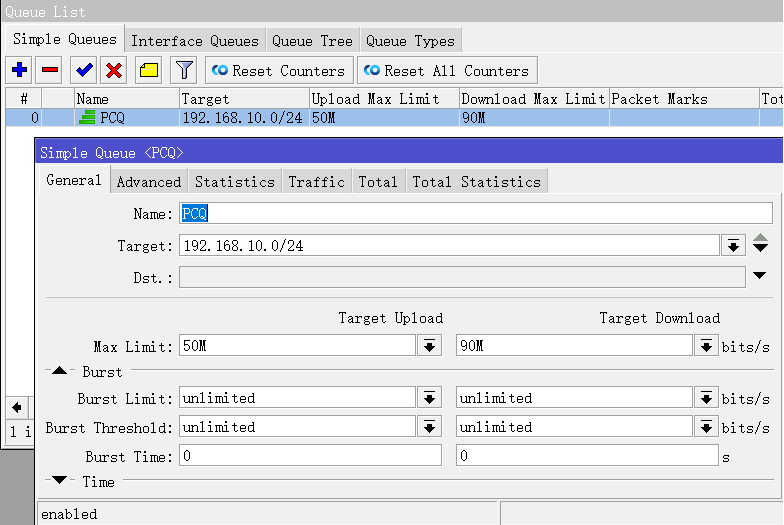Click the red minus Remove icon
Image resolution: width=784 pixels, height=525 pixels.
(x=50, y=70)
